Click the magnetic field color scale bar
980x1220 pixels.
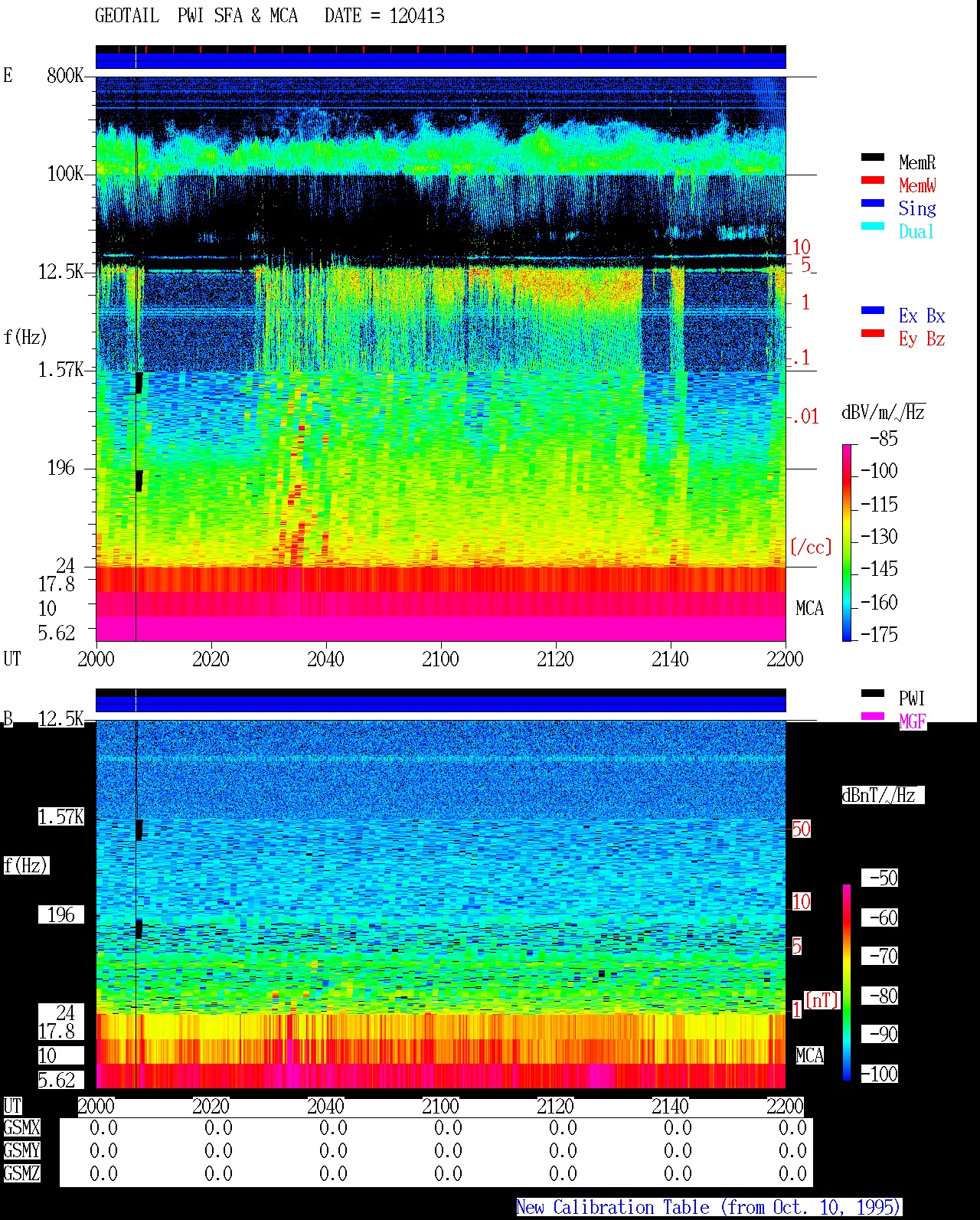coord(846,983)
